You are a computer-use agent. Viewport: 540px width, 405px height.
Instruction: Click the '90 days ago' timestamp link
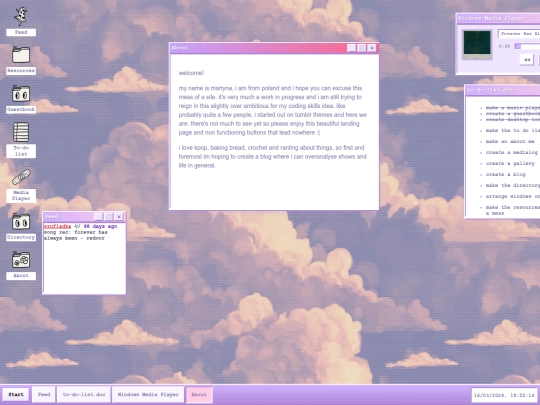(100, 226)
